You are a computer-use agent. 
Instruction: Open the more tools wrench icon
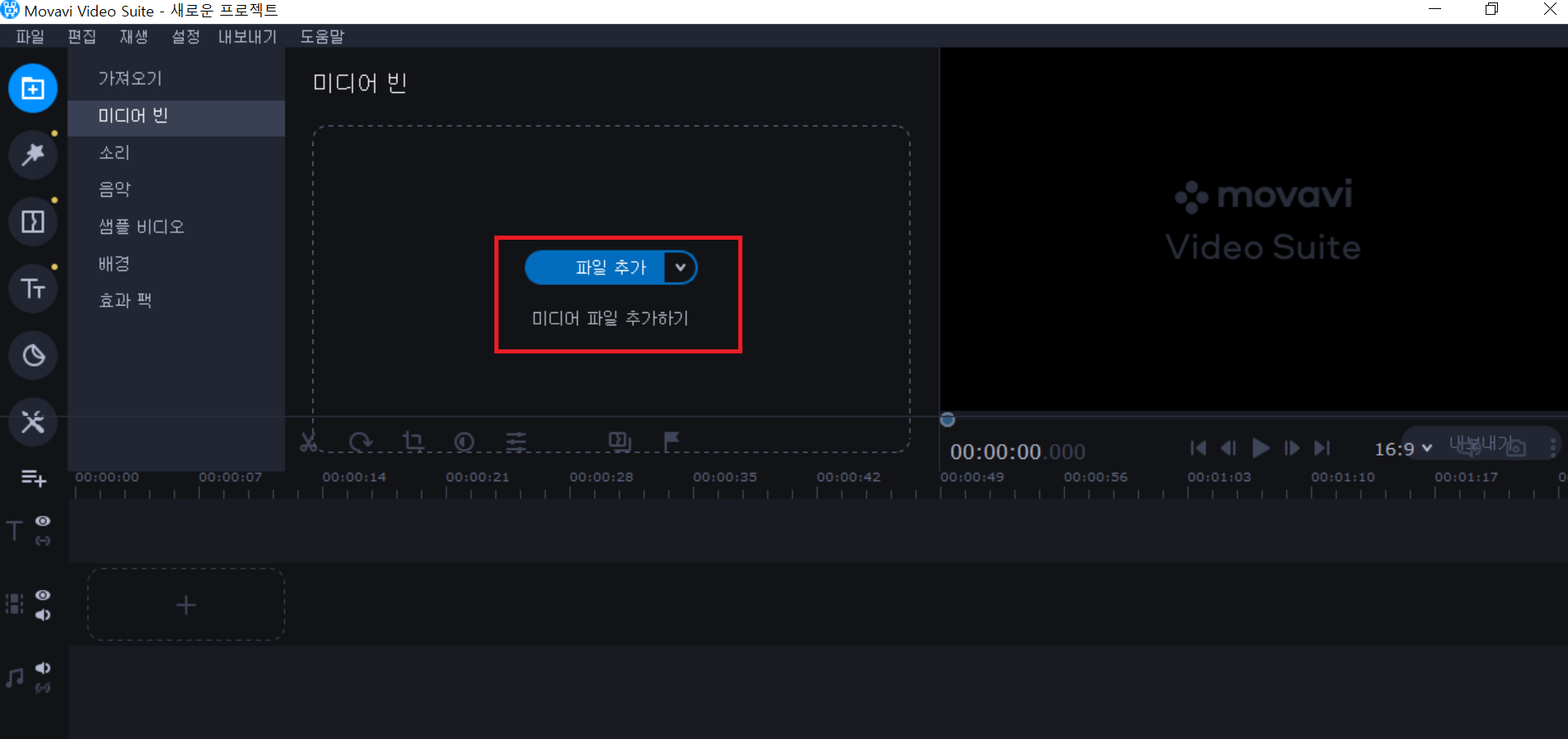pyautogui.click(x=33, y=422)
